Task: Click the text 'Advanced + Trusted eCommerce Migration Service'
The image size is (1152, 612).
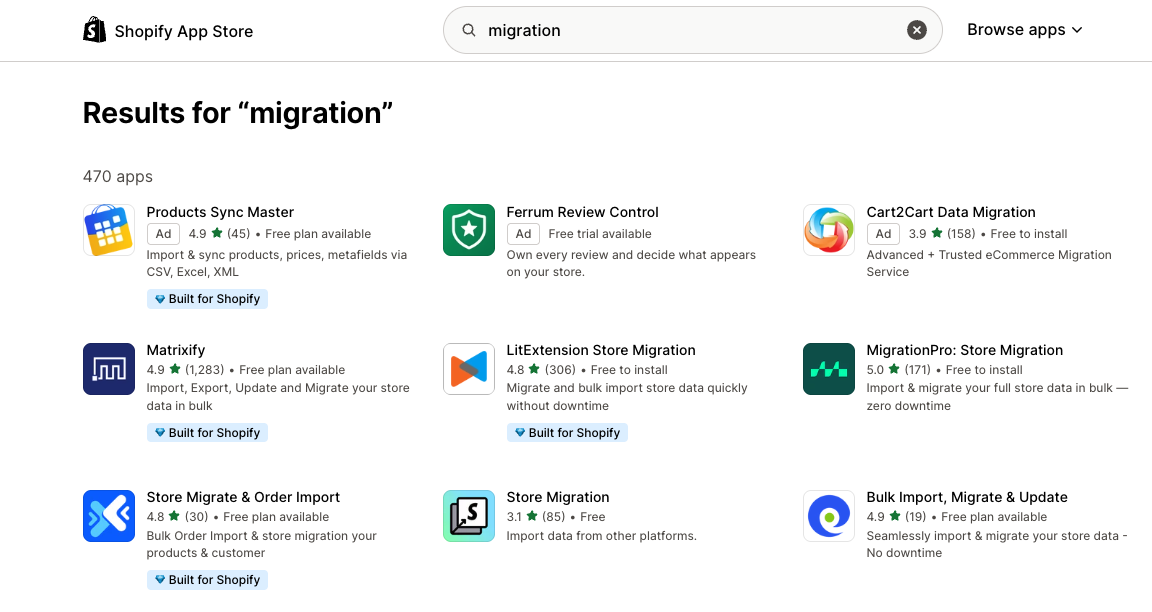Action: (x=989, y=263)
